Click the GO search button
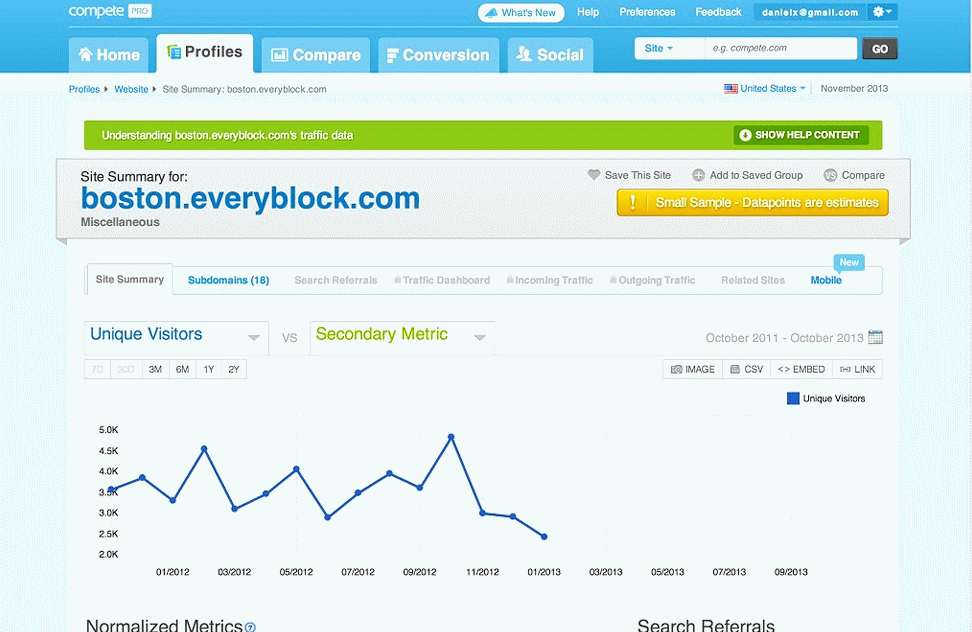 [880, 49]
